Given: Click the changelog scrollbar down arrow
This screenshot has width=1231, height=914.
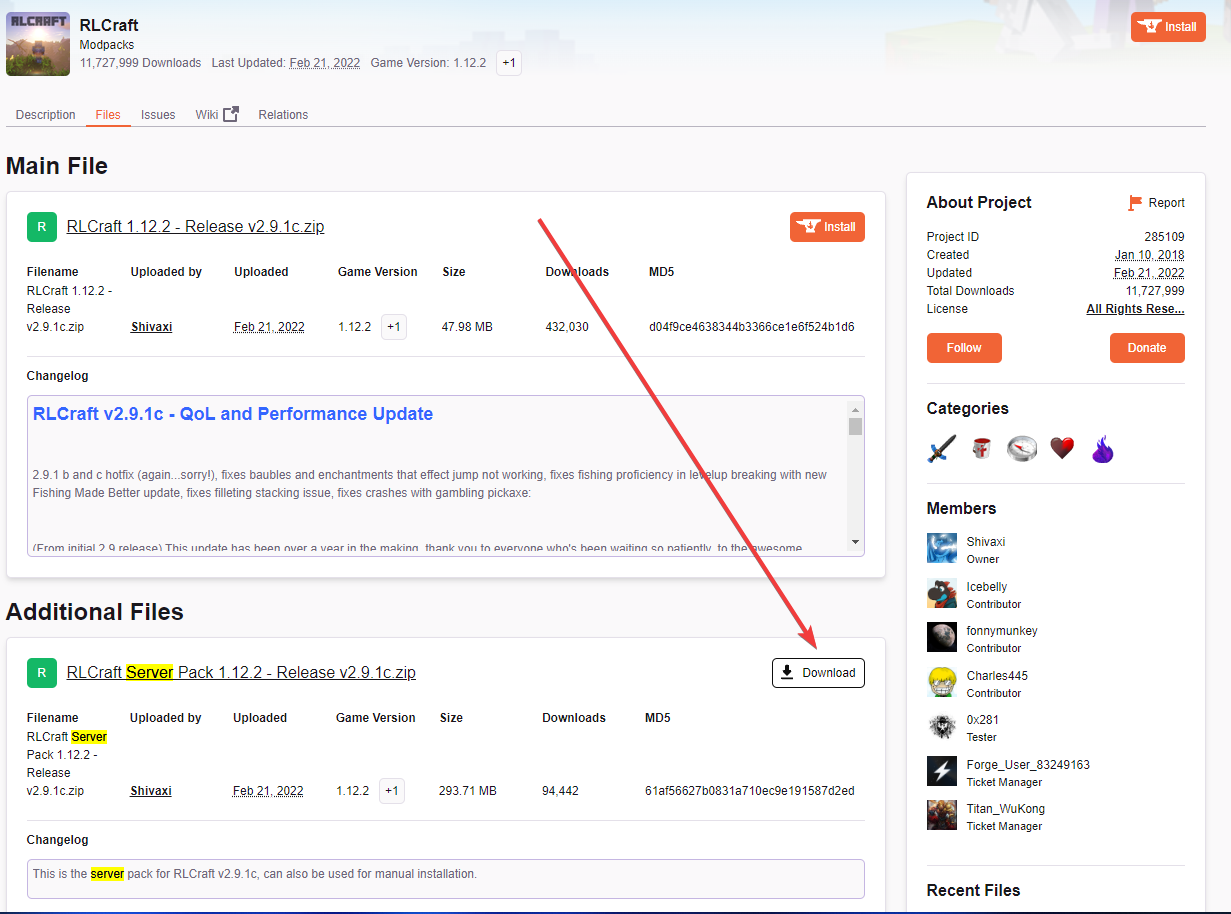Looking at the screenshot, I should point(855,542).
